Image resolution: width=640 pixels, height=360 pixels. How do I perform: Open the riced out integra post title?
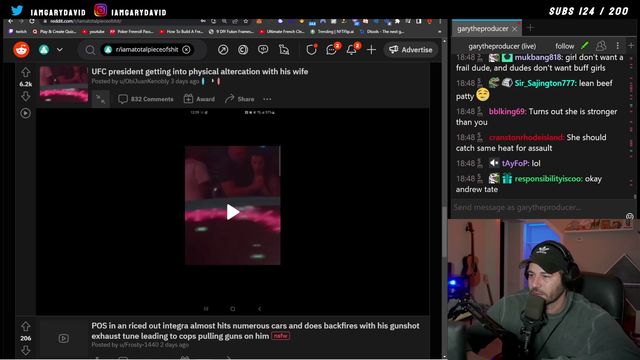(x=255, y=331)
